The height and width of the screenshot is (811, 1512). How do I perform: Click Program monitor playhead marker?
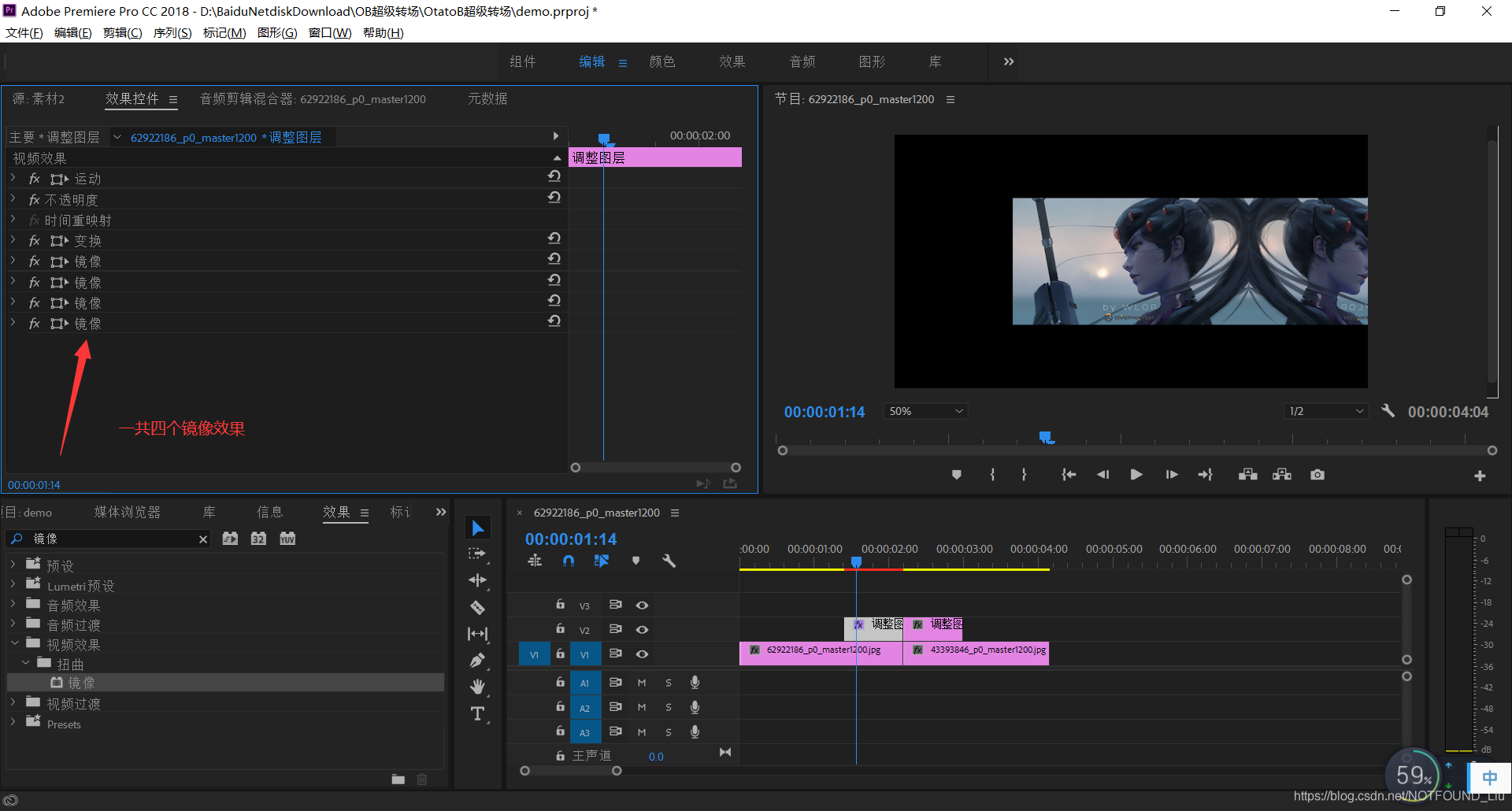pos(1045,437)
